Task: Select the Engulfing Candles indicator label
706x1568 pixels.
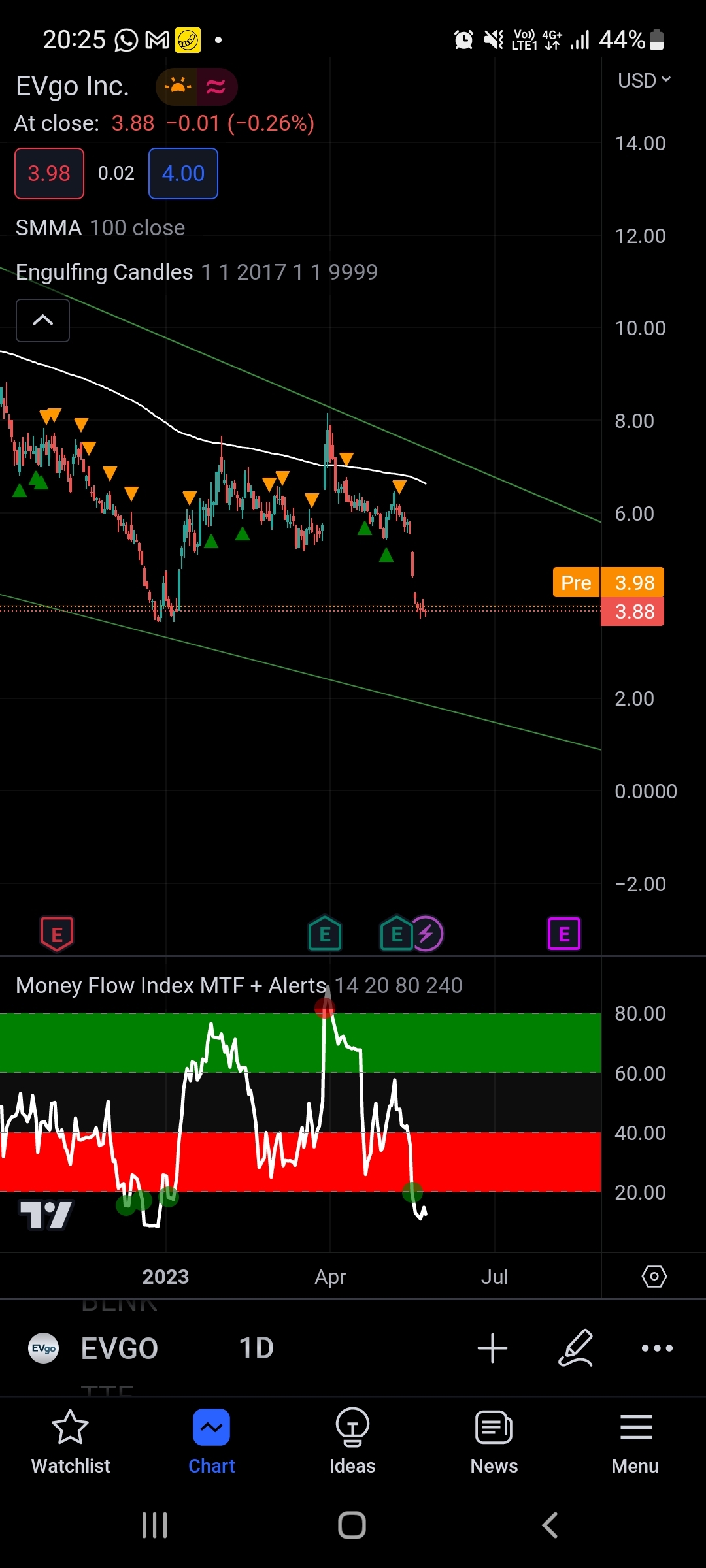Action: 196,272
